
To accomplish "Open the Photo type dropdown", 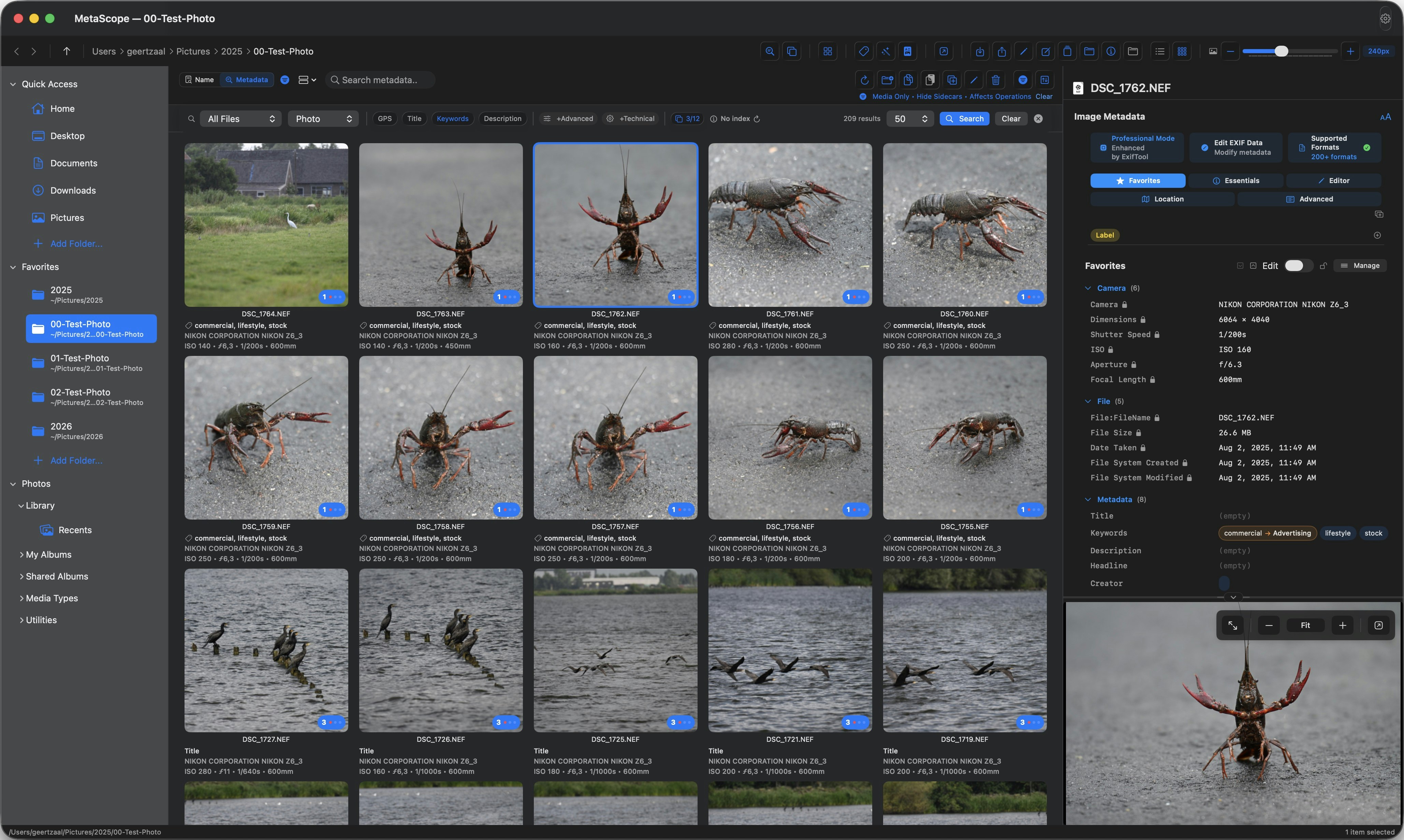I will [x=323, y=119].
